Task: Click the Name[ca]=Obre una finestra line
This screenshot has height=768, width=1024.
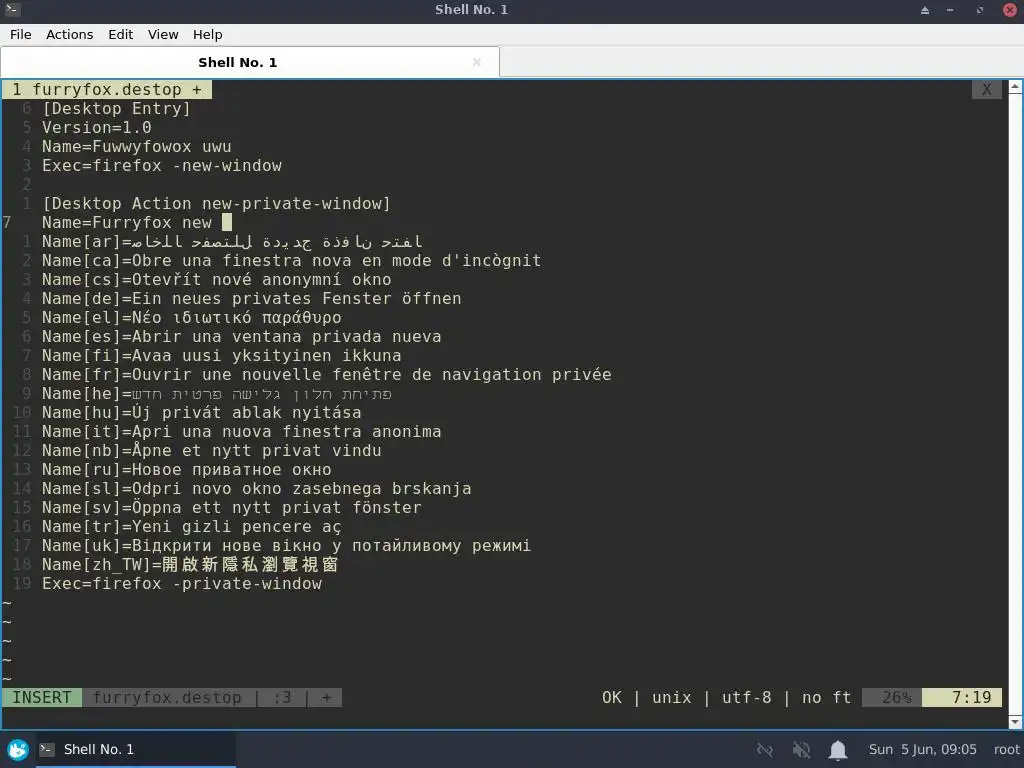Action: (x=291, y=261)
